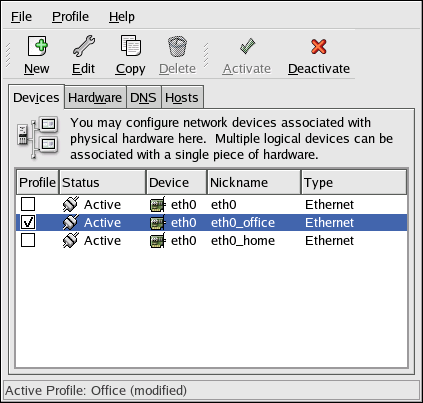Switch to the Hardware tab
Image resolution: width=423 pixels, height=403 pixels.
point(95,98)
